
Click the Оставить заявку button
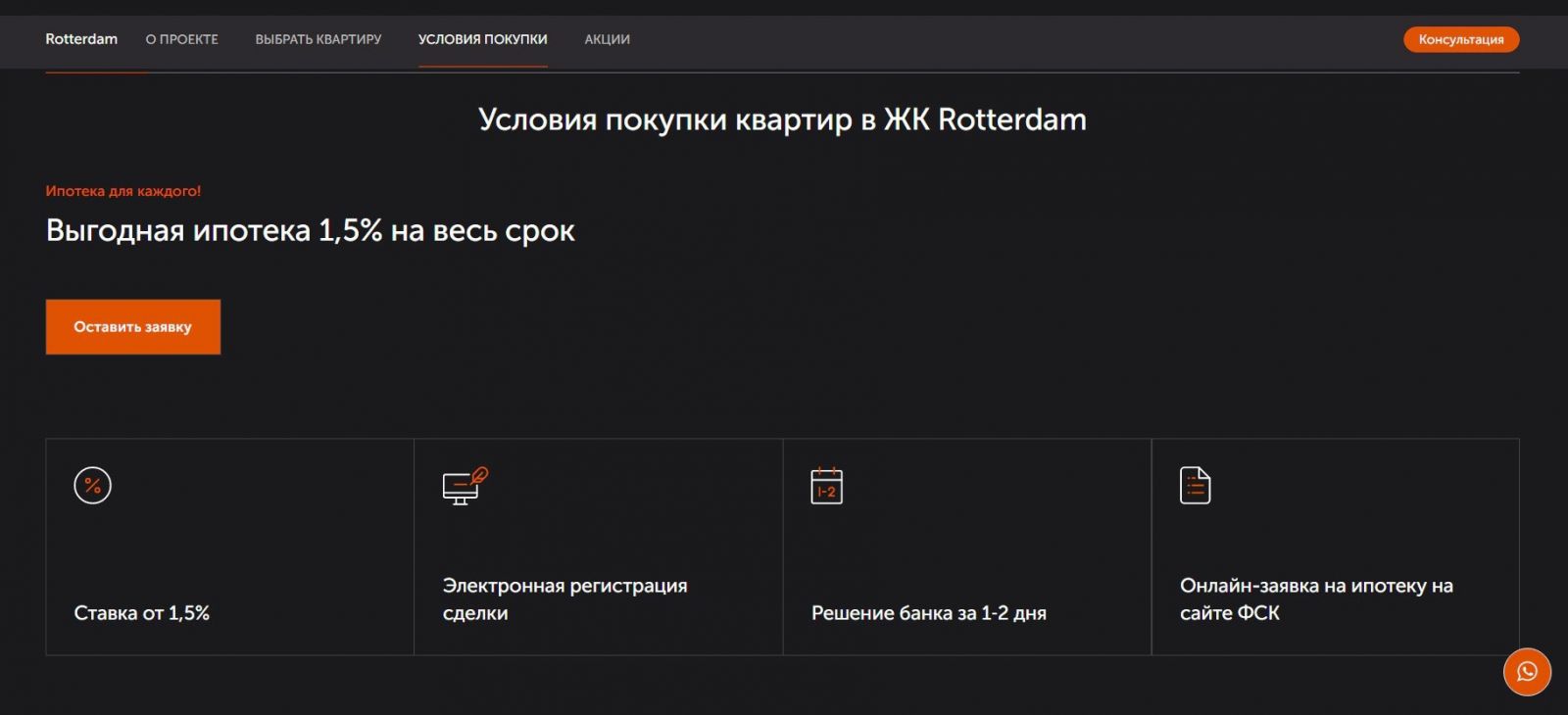(x=133, y=327)
